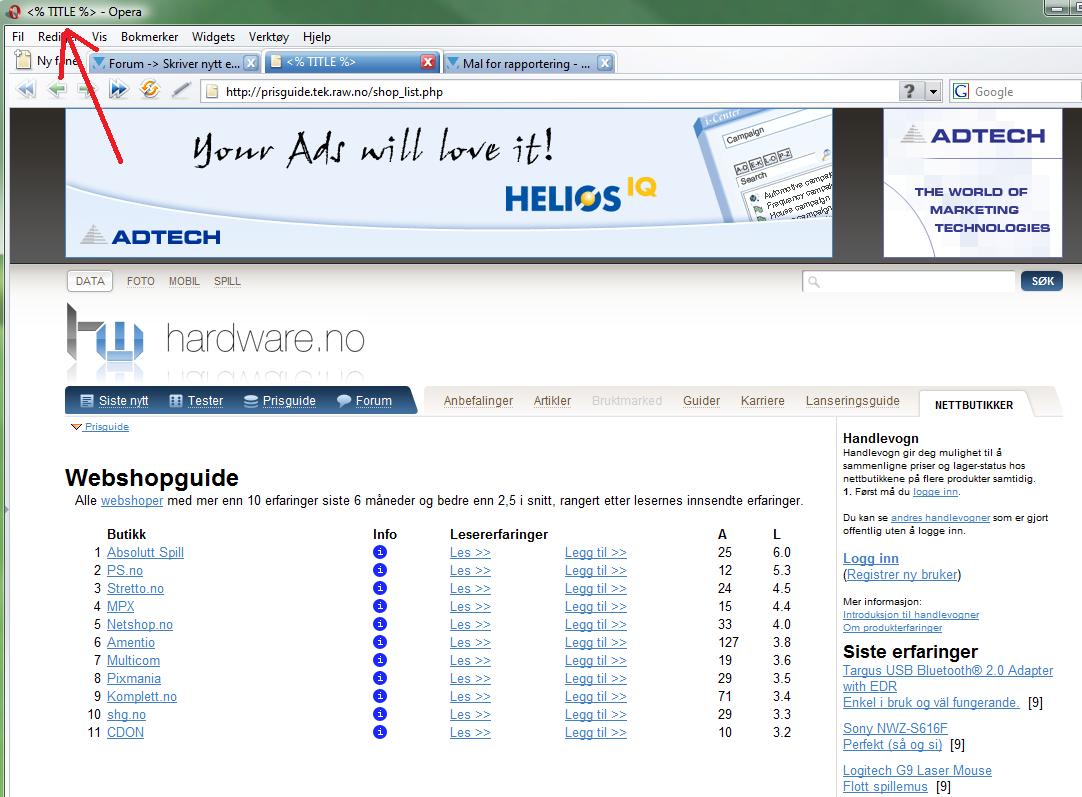The height and width of the screenshot is (797, 1082).
Task: Open Forum in the blue navbar
Action: (364, 400)
